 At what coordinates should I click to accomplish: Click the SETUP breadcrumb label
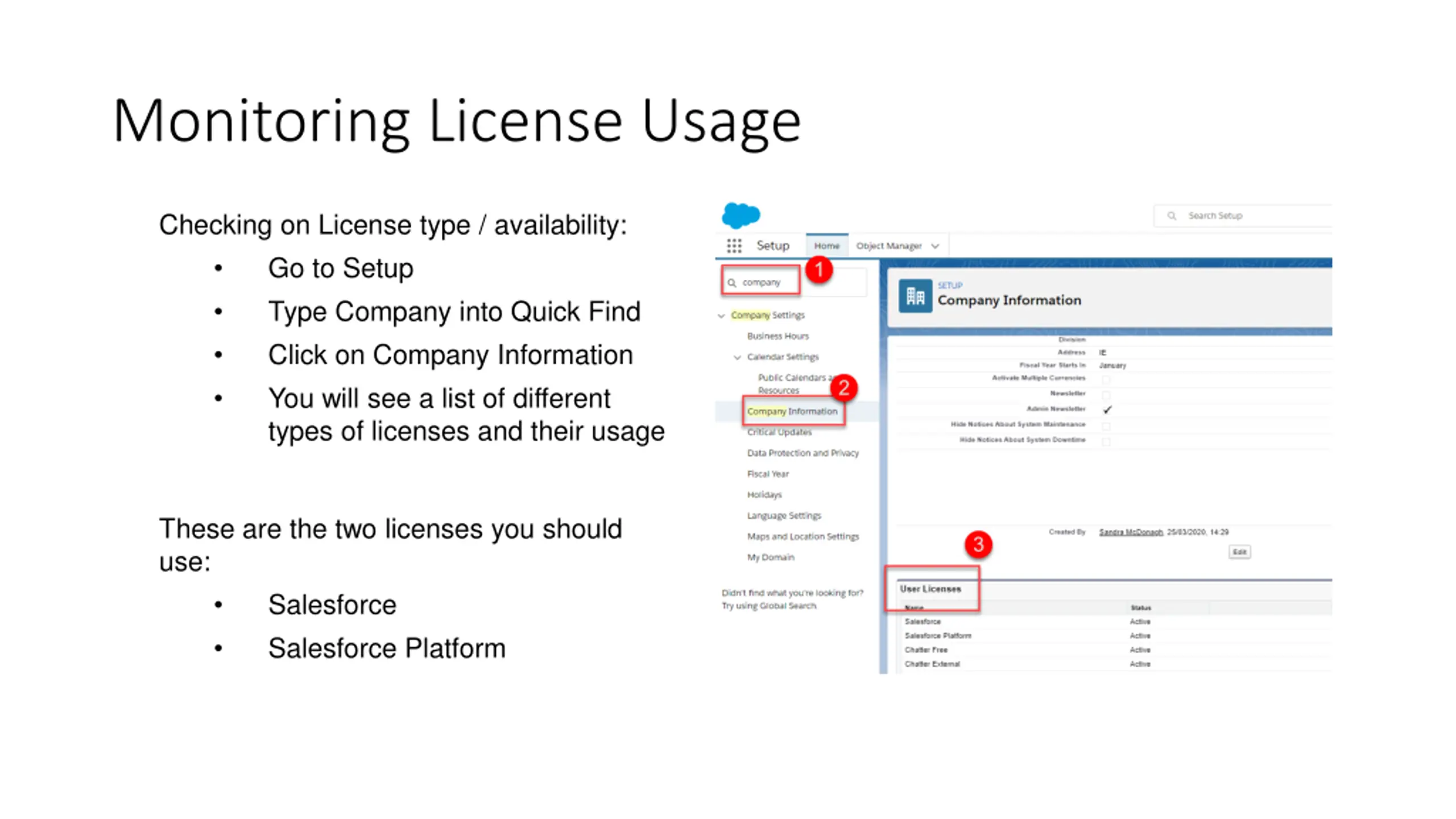click(950, 285)
